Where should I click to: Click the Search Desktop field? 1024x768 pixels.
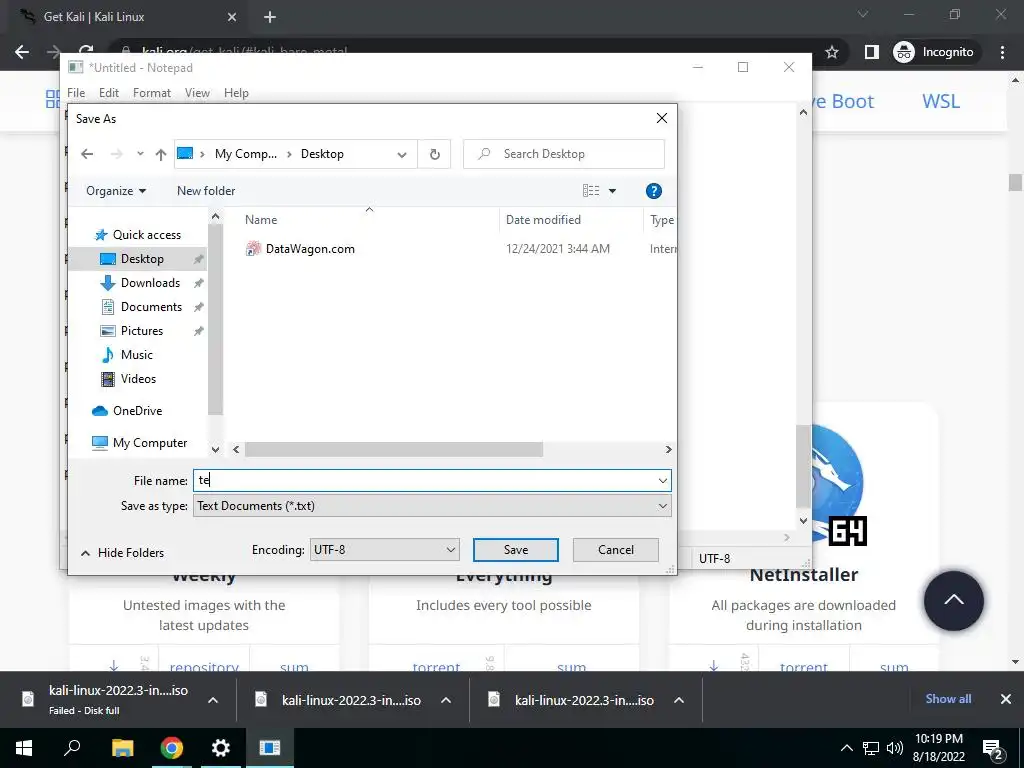point(564,154)
